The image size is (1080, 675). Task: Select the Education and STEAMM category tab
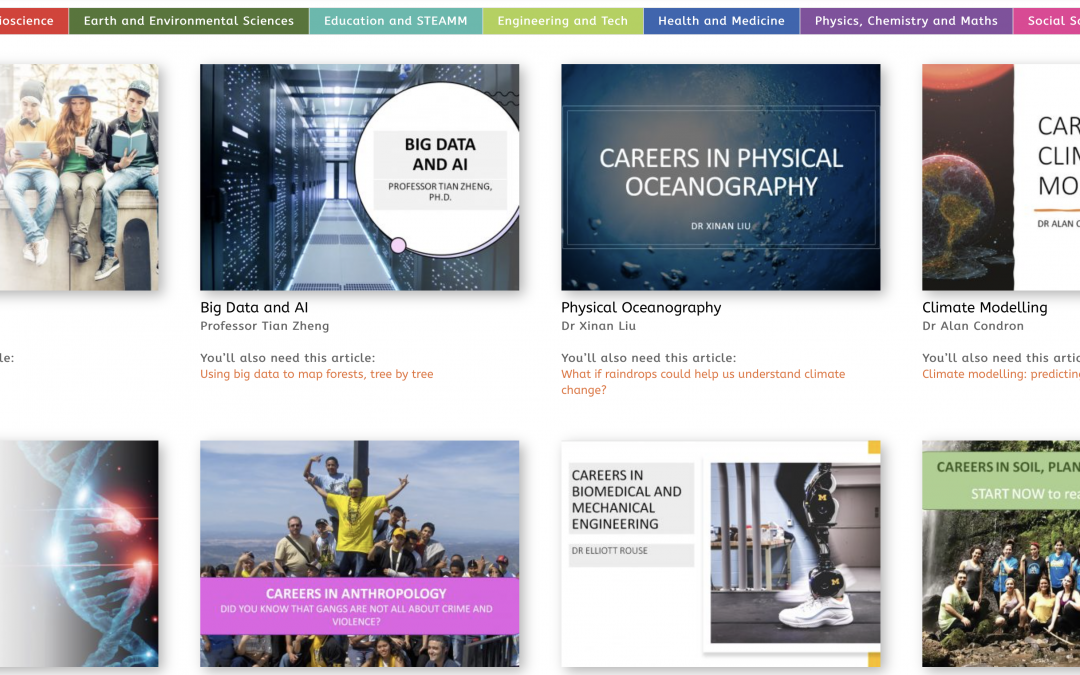[x=395, y=21]
